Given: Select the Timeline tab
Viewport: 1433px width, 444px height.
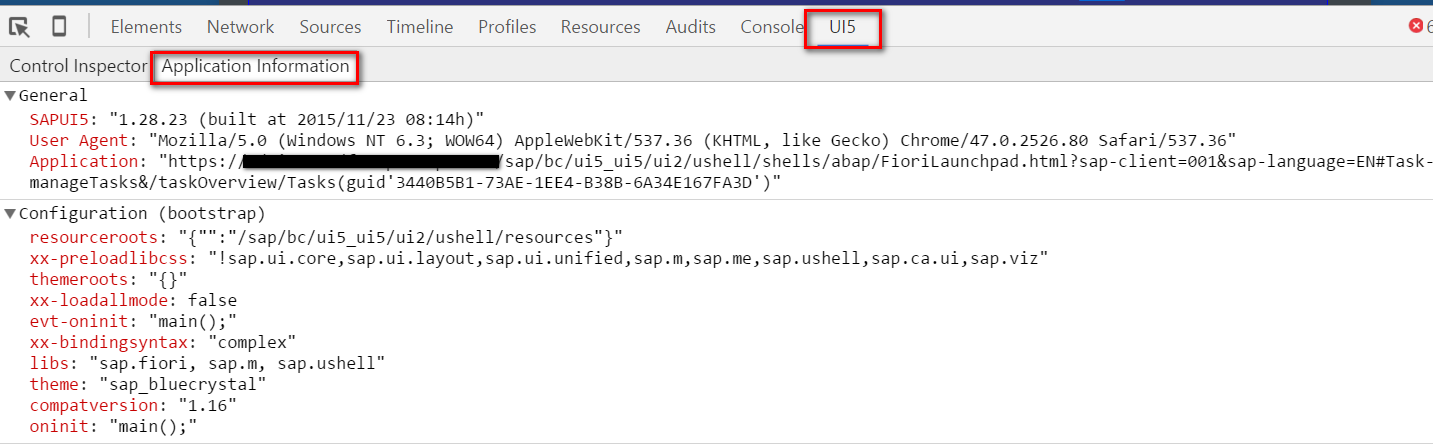Looking at the screenshot, I should (420, 27).
